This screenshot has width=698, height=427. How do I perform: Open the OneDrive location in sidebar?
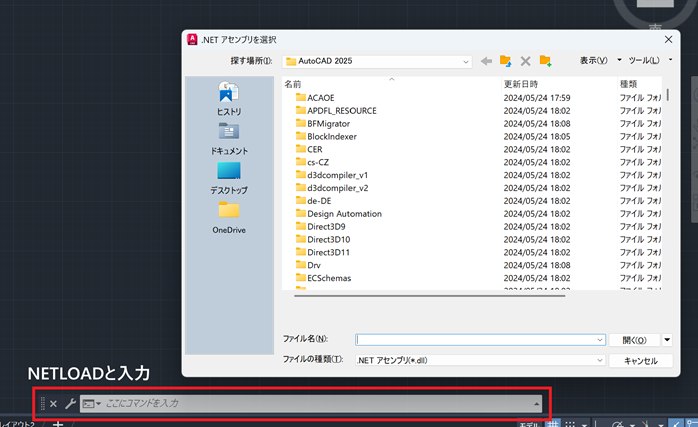(229, 218)
